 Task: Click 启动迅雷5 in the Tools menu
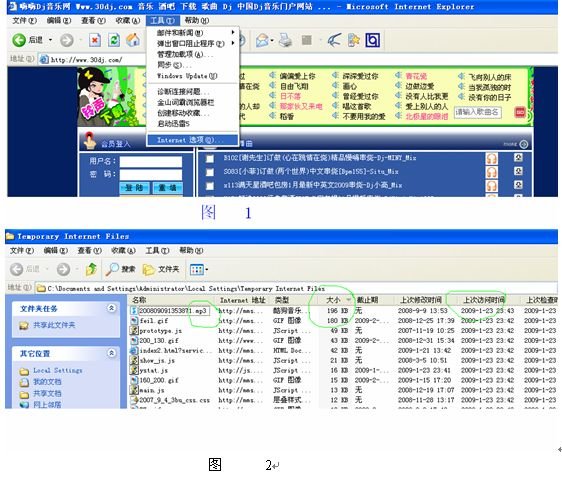click(x=193, y=124)
